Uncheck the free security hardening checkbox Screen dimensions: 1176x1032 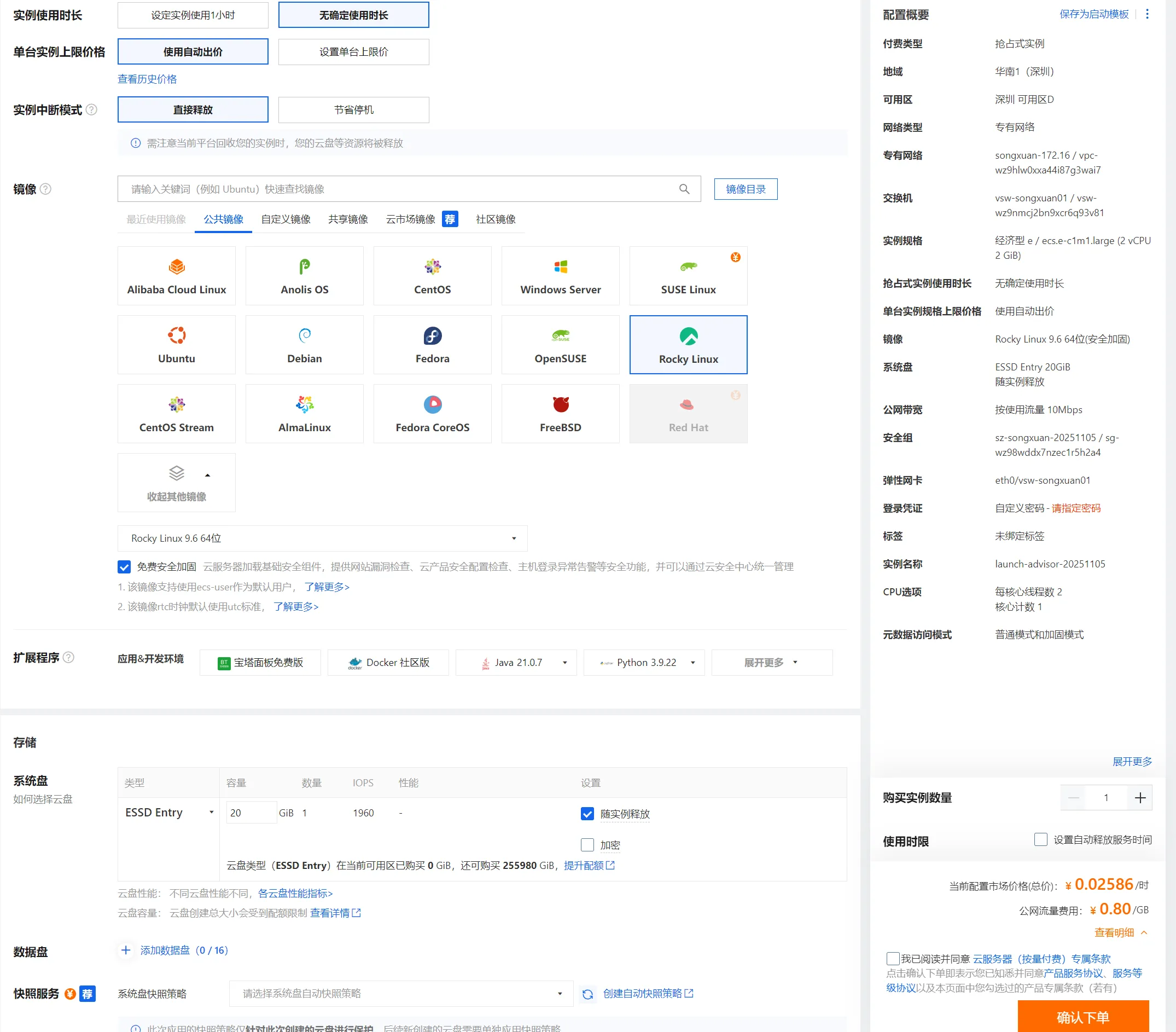tap(124, 567)
